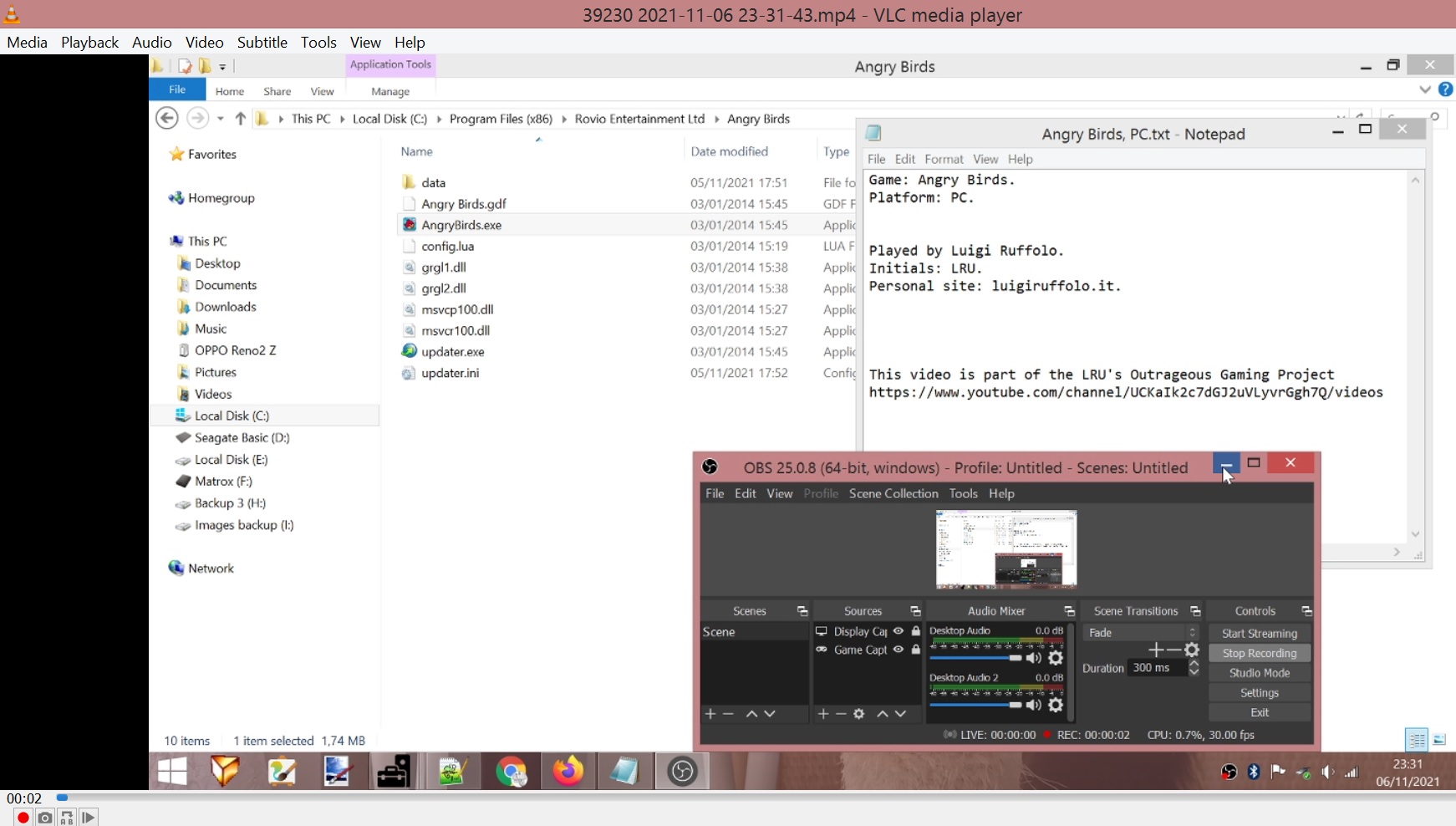Image resolution: width=1456 pixels, height=826 pixels.
Task: Open the Subtitle menu in VLC
Action: 262,42
